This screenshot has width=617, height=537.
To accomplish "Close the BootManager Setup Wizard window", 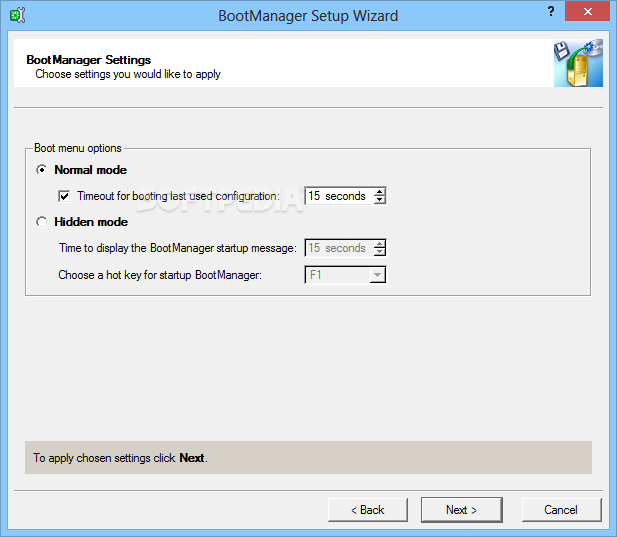I will coord(587,11).
